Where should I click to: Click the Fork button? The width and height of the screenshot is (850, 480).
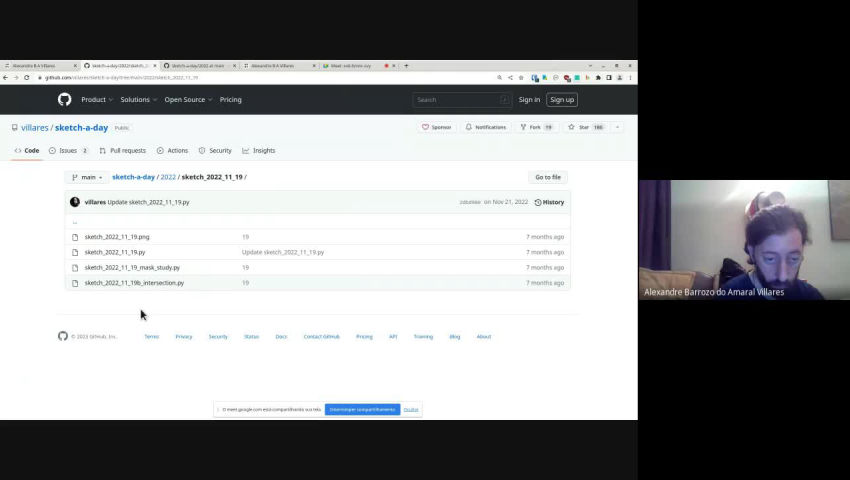pos(536,127)
